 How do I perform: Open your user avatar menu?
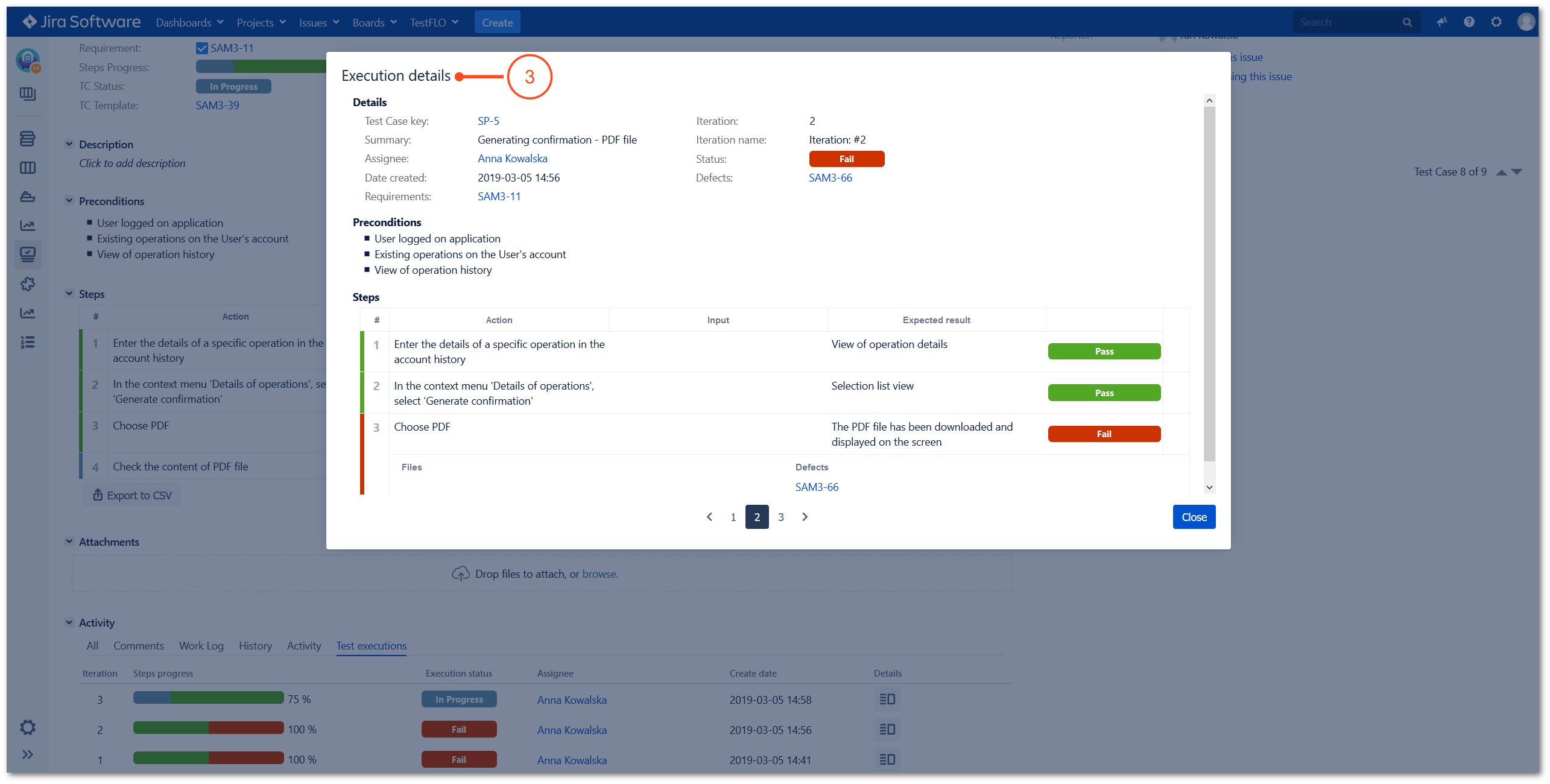pyautogui.click(x=1526, y=22)
